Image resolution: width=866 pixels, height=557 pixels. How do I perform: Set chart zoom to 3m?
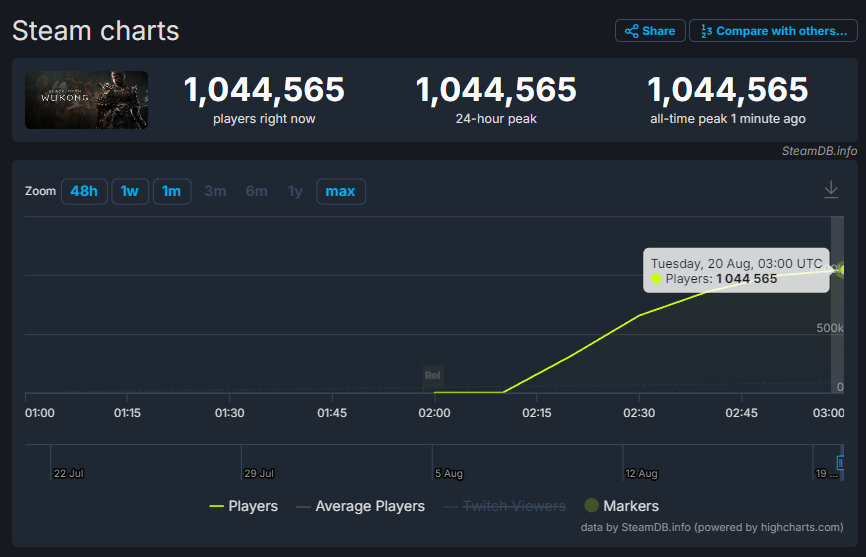pyautogui.click(x=215, y=192)
